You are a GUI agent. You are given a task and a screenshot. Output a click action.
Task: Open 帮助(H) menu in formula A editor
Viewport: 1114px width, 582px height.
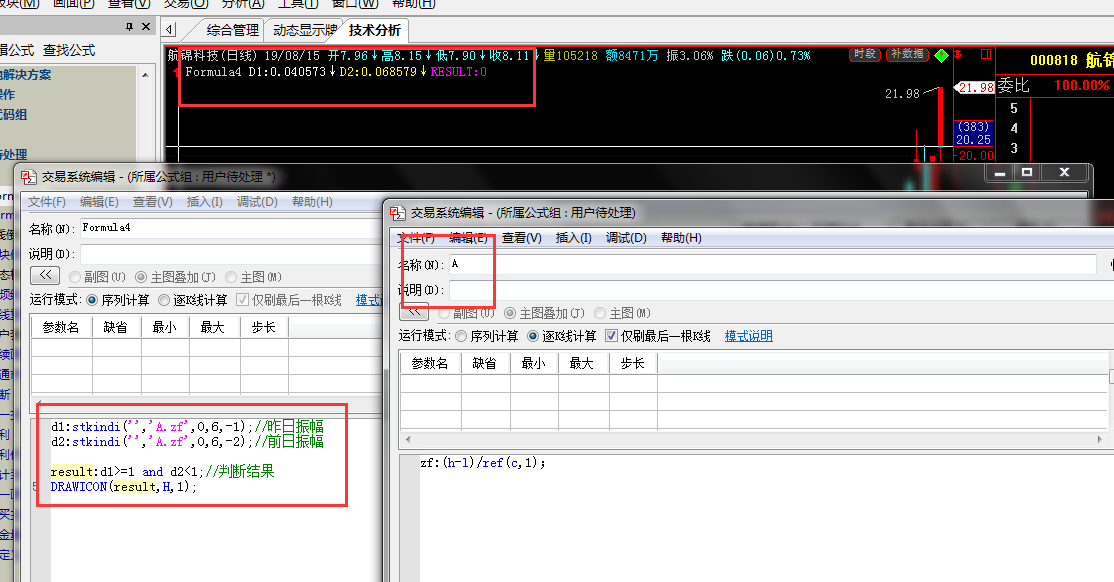pyautogui.click(x=681, y=238)
